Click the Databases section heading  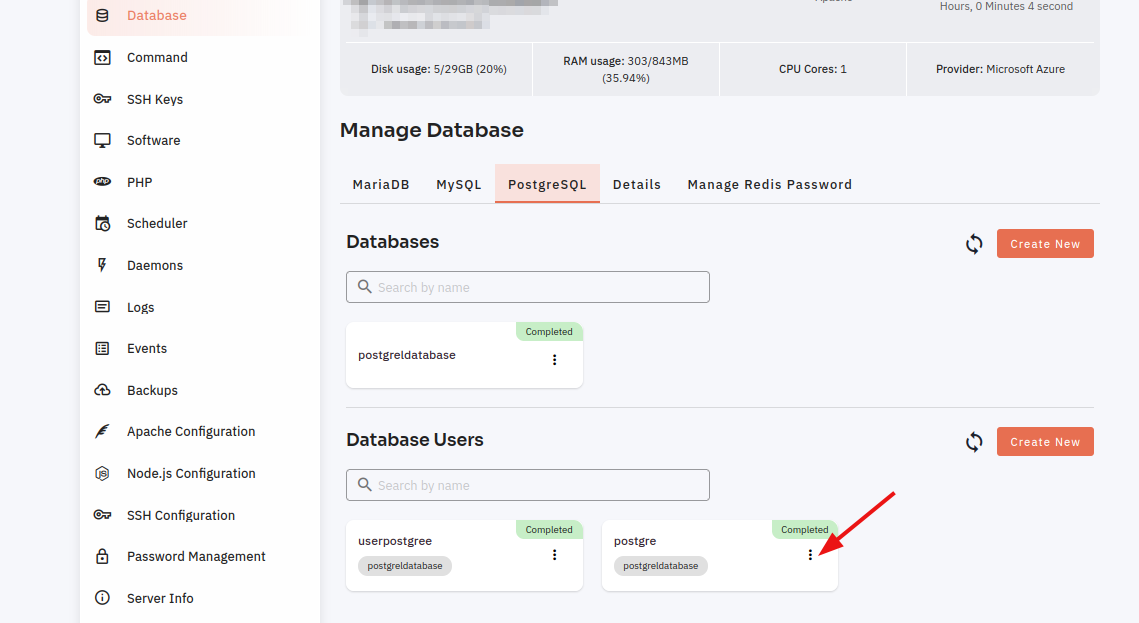click(x=392, y=242)
